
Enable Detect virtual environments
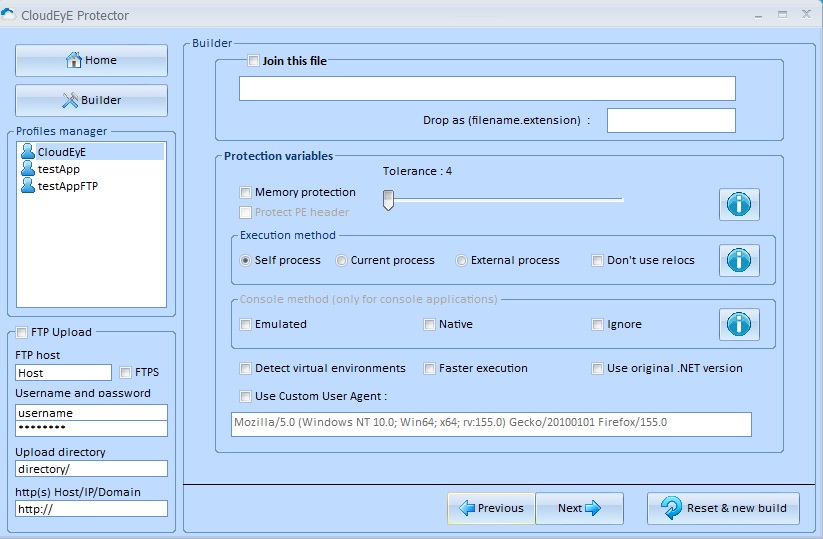click(245, 368)
